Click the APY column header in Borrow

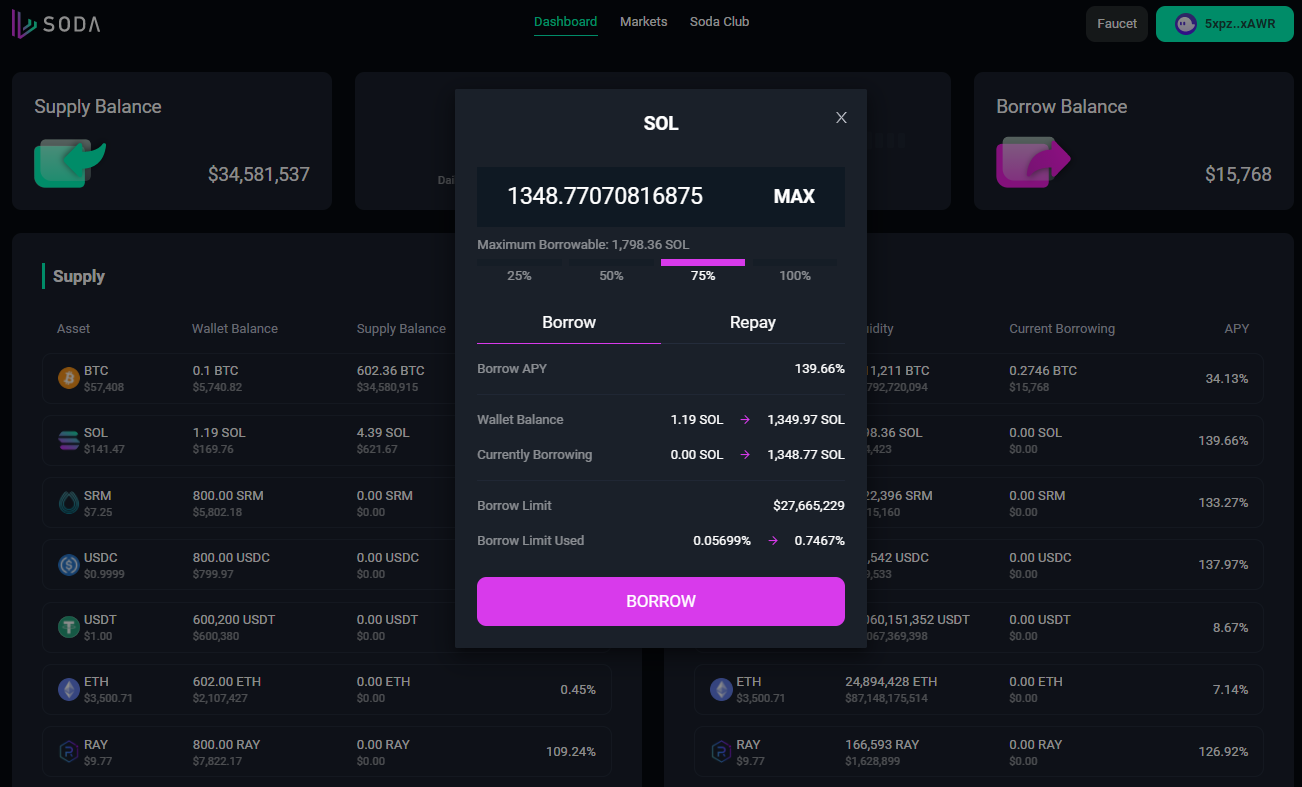[1237, 329]
